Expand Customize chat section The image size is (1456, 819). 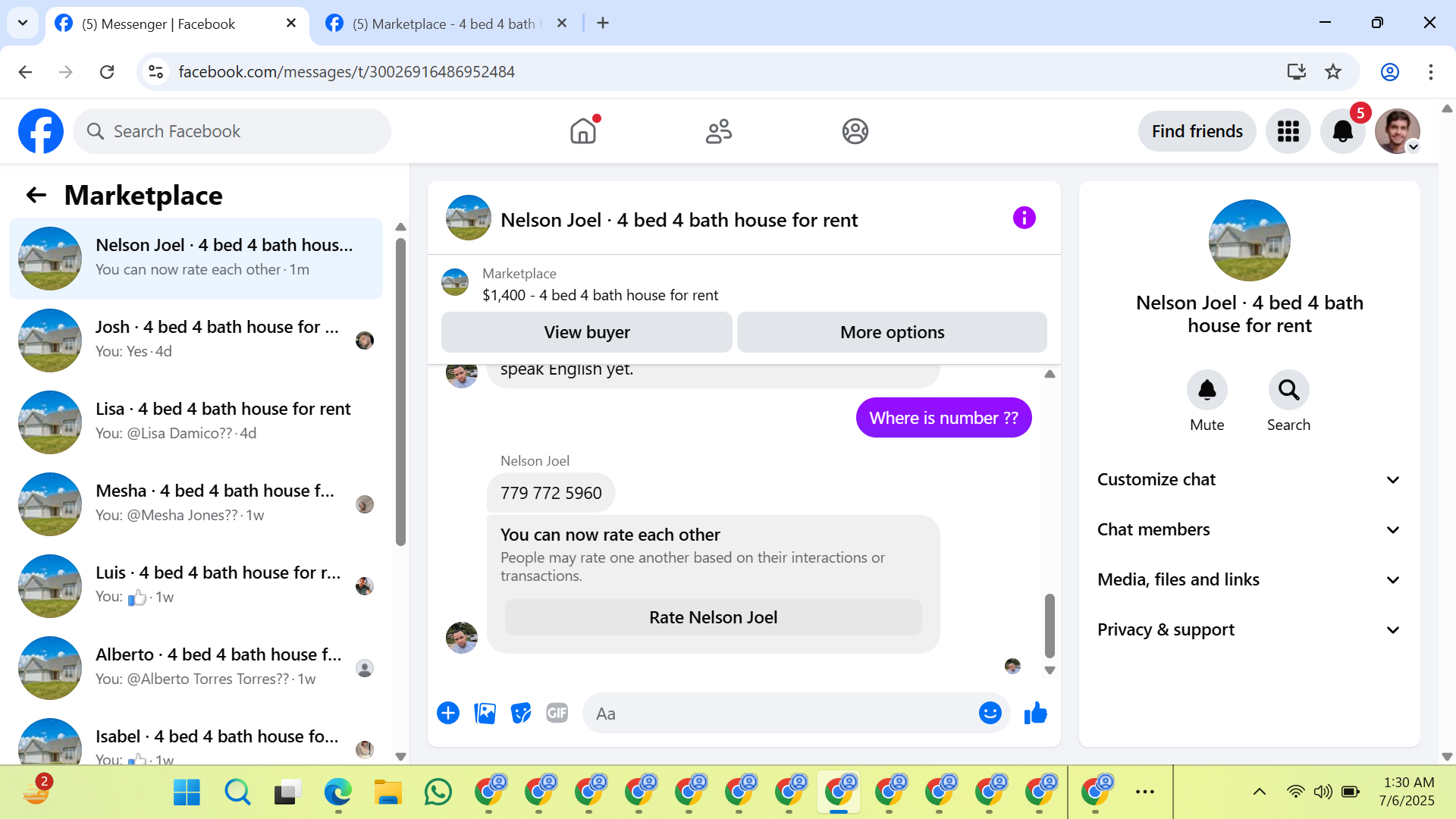[1249, 480]
